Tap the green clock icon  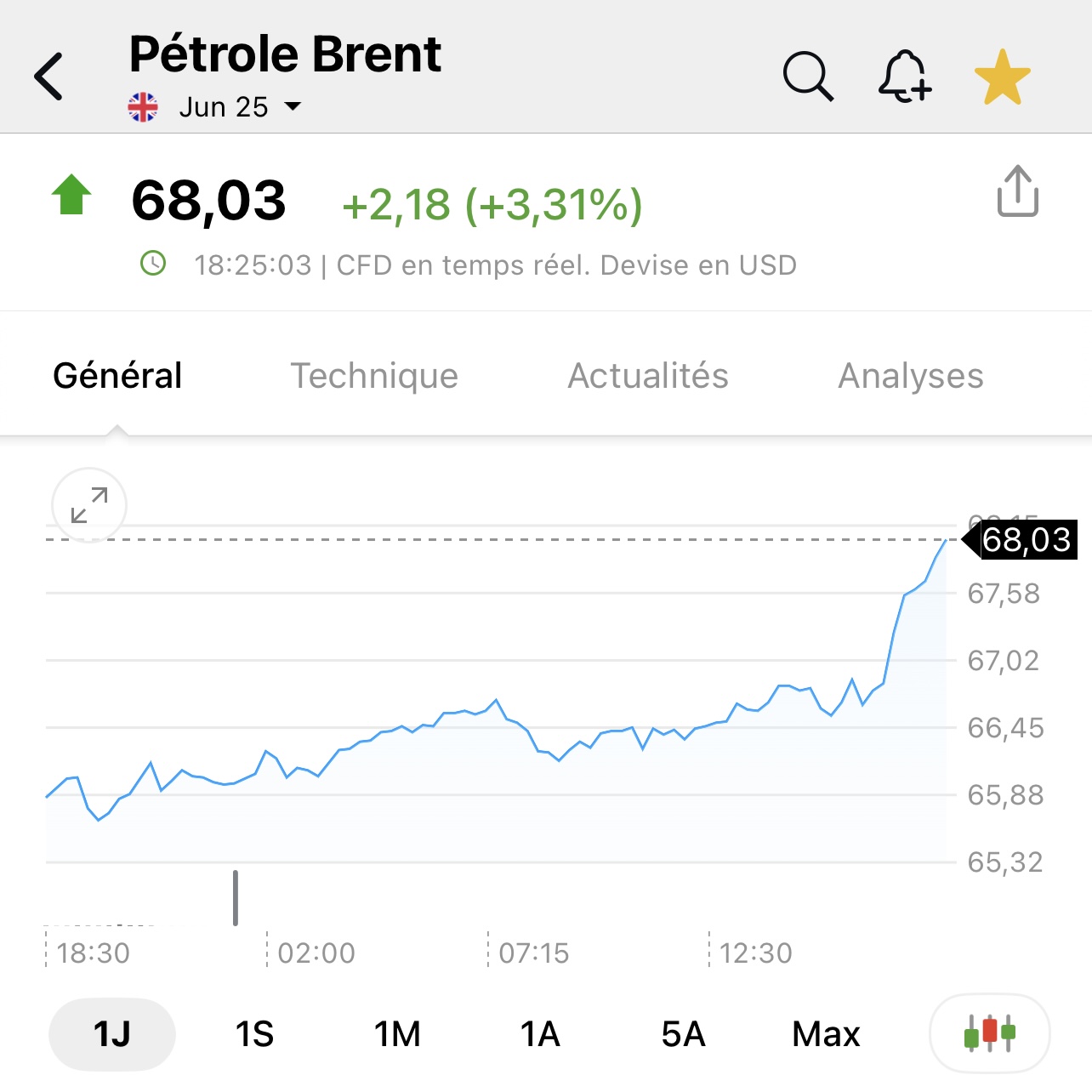coord(153,264)
